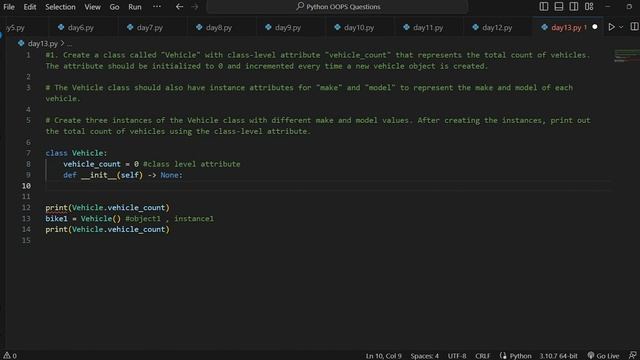Click line number 10 in the gutter
Viewport: 640px width, 360px height.
26,186
